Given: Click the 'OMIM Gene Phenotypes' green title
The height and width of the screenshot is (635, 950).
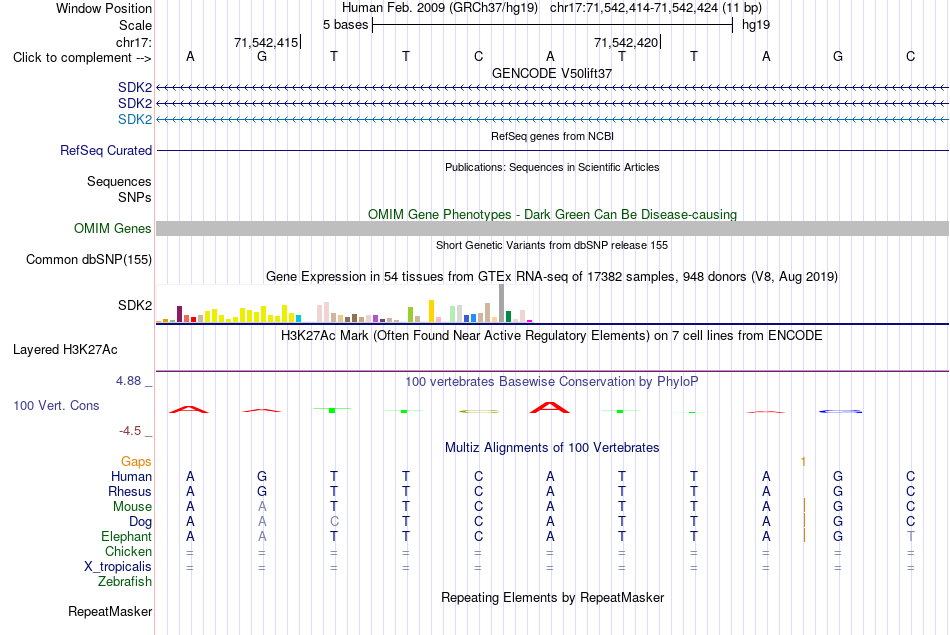Looking at the screenshot, I should [x=553, y=214].
